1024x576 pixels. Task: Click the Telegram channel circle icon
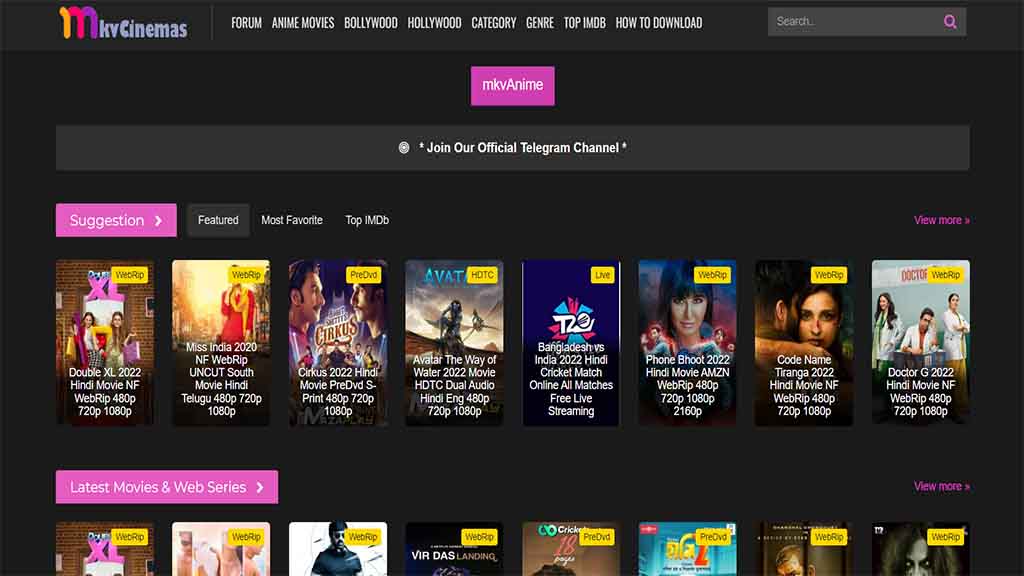(x=404, y=148)
